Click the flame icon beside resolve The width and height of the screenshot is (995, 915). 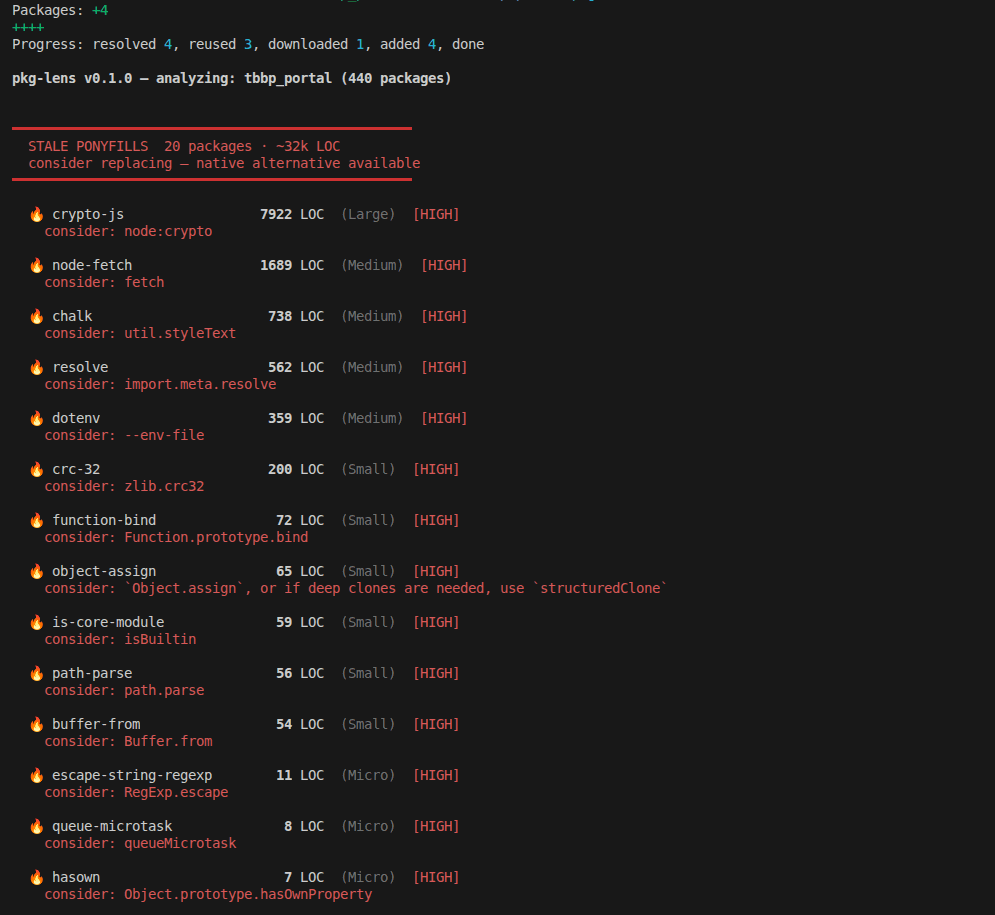coord(37,367)
